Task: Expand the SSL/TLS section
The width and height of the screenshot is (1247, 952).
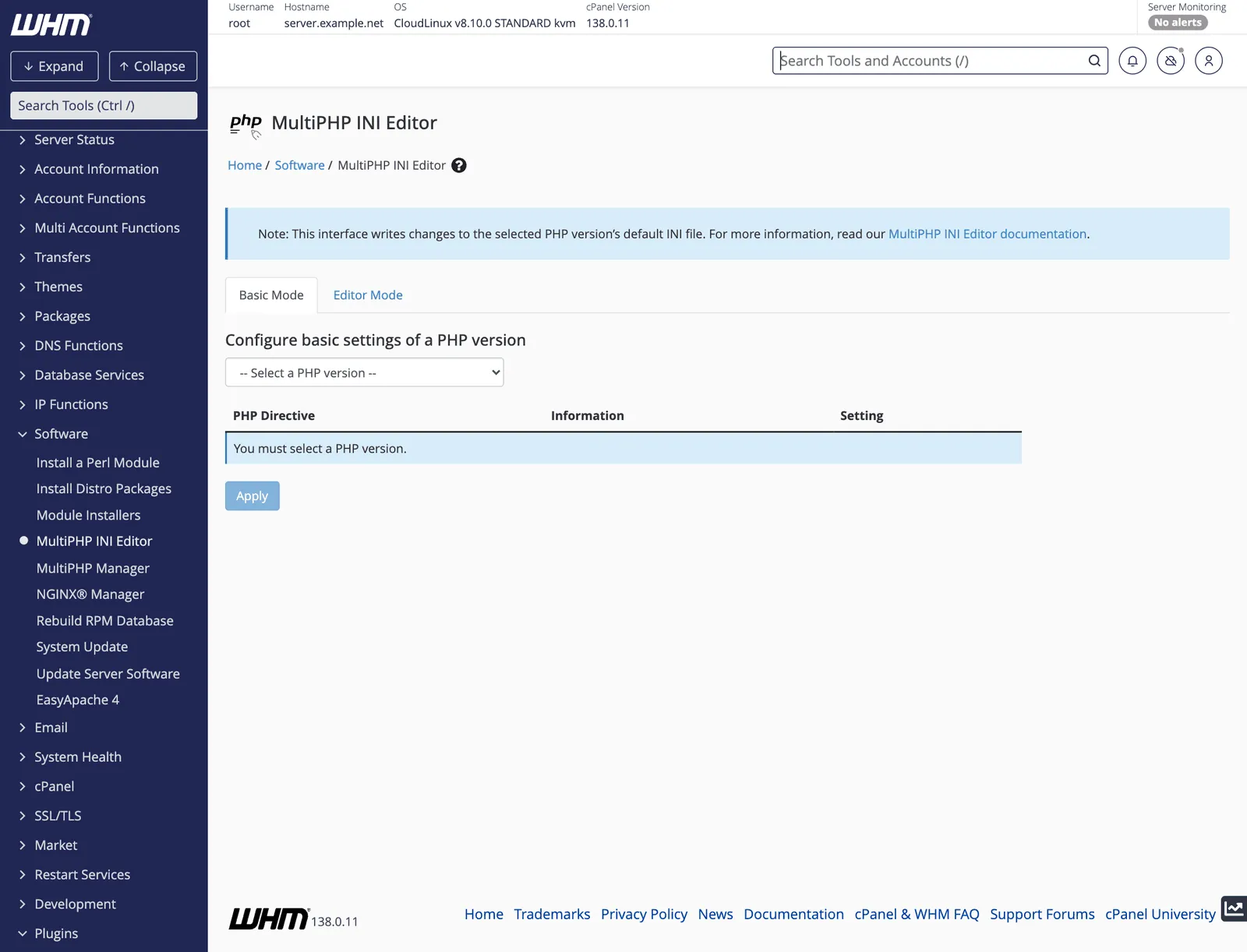Action: (58, 816)
